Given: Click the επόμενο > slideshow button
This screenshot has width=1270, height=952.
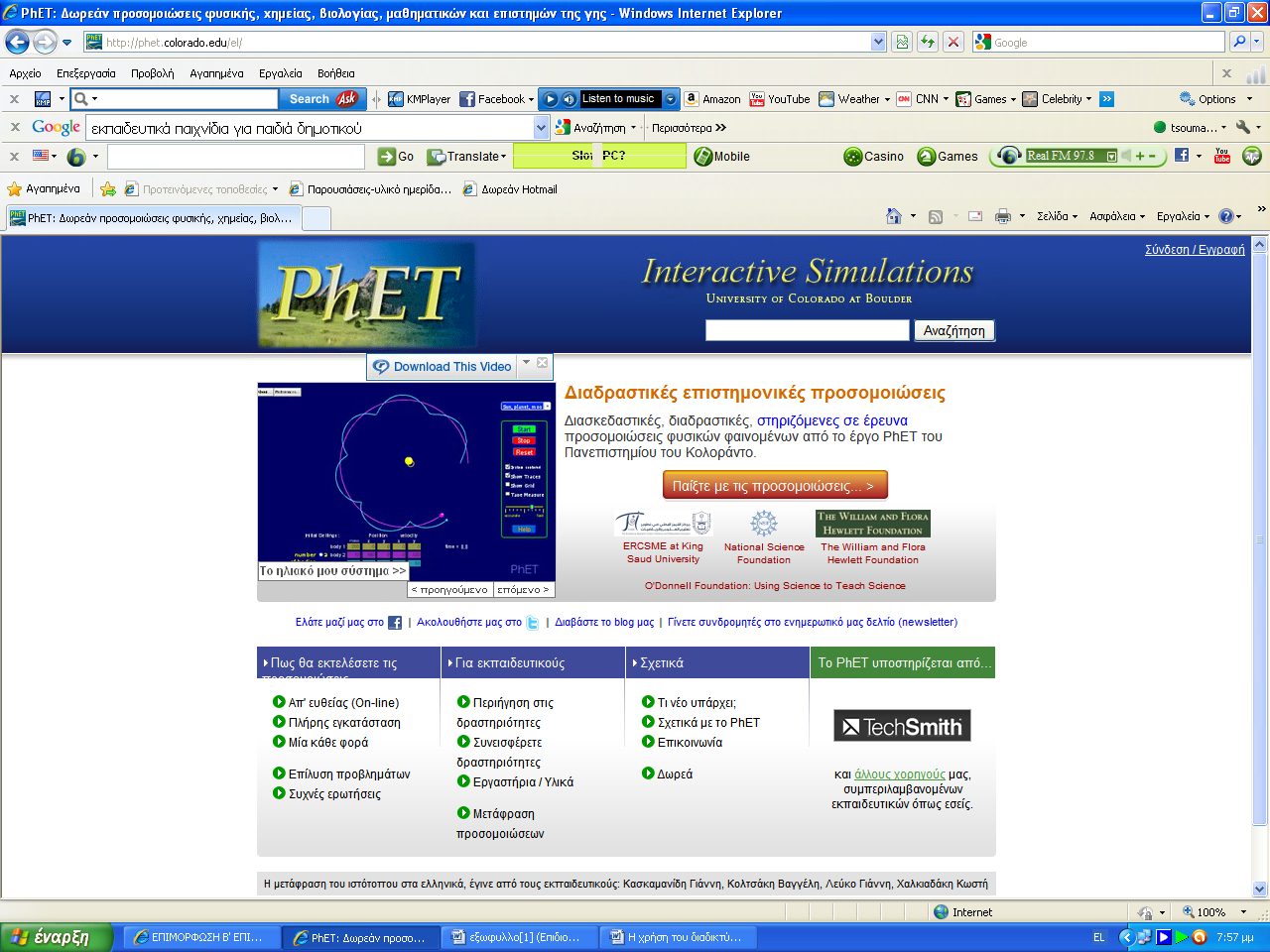Looking at the screenshot, I should (x=523, y=589).
